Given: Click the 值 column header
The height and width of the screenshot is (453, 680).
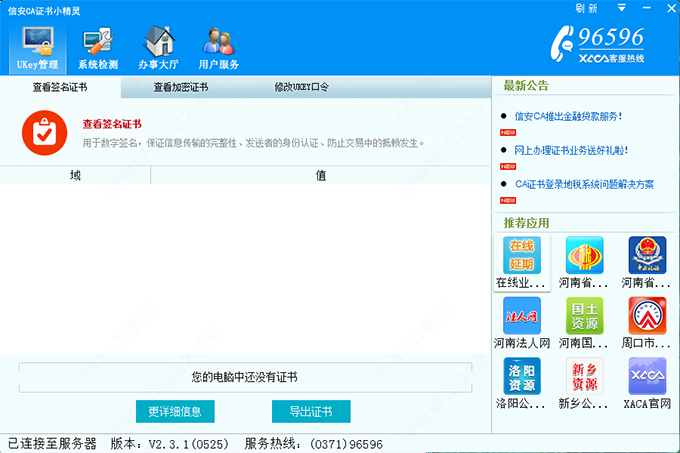Looking at the screenshot, I should 320,175.
